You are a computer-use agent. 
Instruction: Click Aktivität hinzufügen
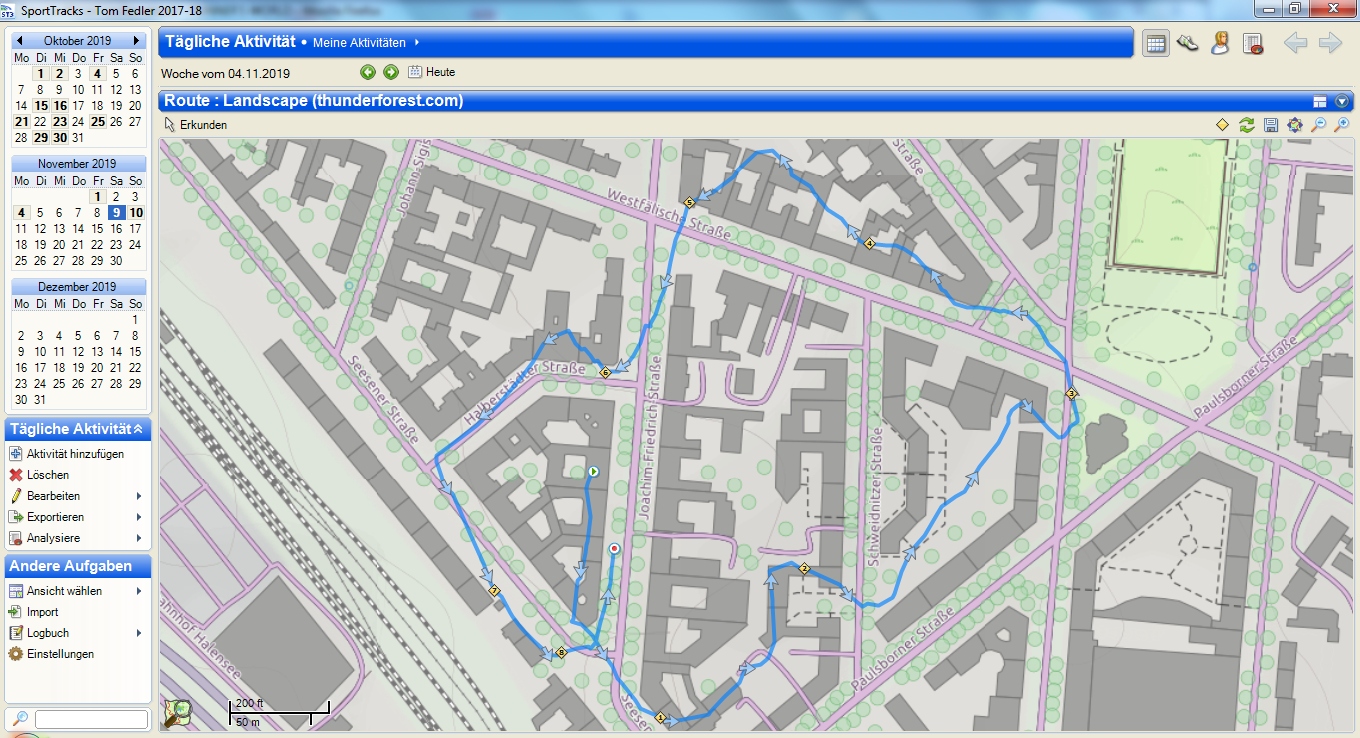(x=74, y=454)
